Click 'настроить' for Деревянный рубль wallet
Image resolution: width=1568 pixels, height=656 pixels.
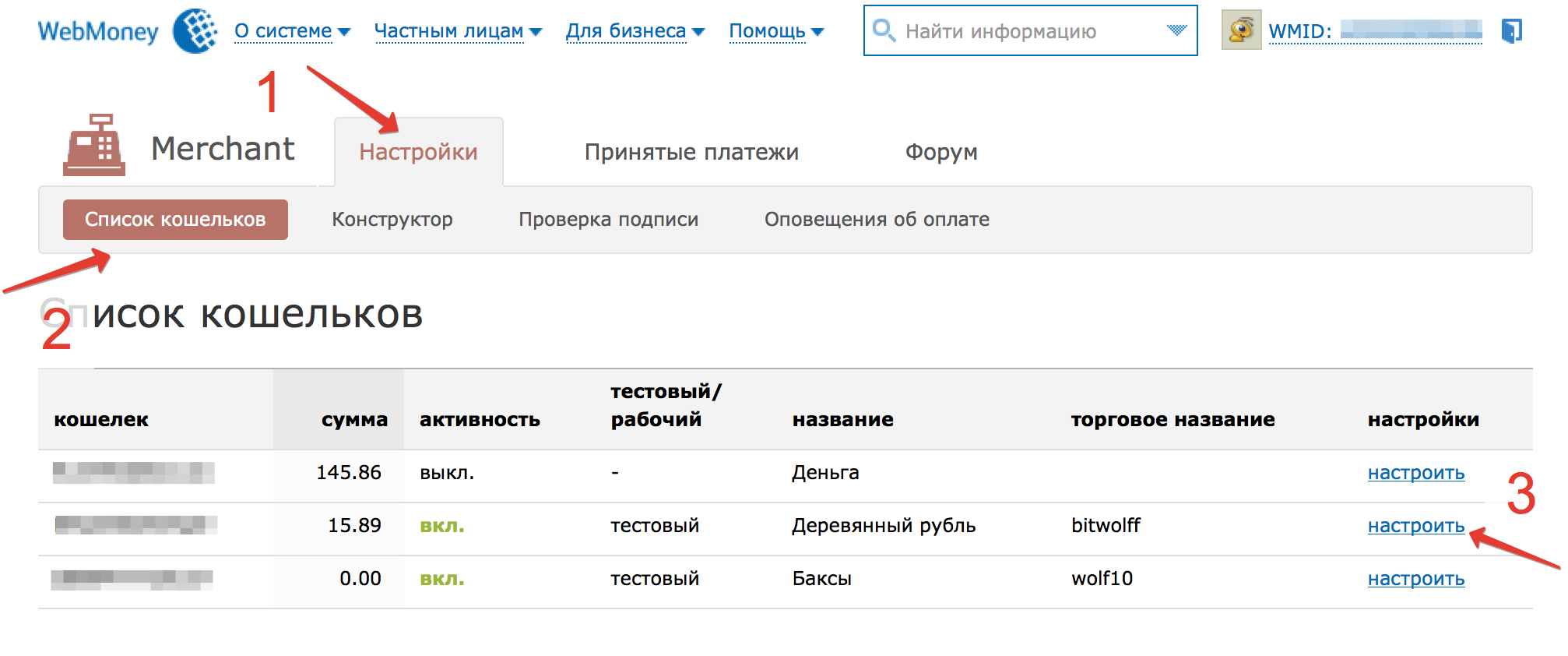pos(1415,526)
